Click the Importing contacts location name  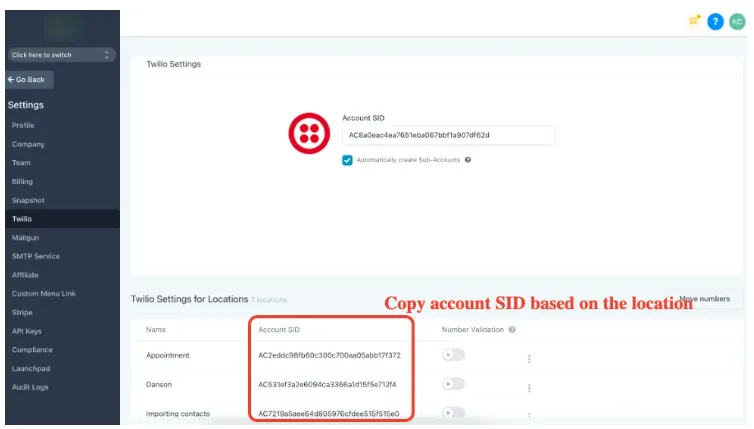click(178, 414)
